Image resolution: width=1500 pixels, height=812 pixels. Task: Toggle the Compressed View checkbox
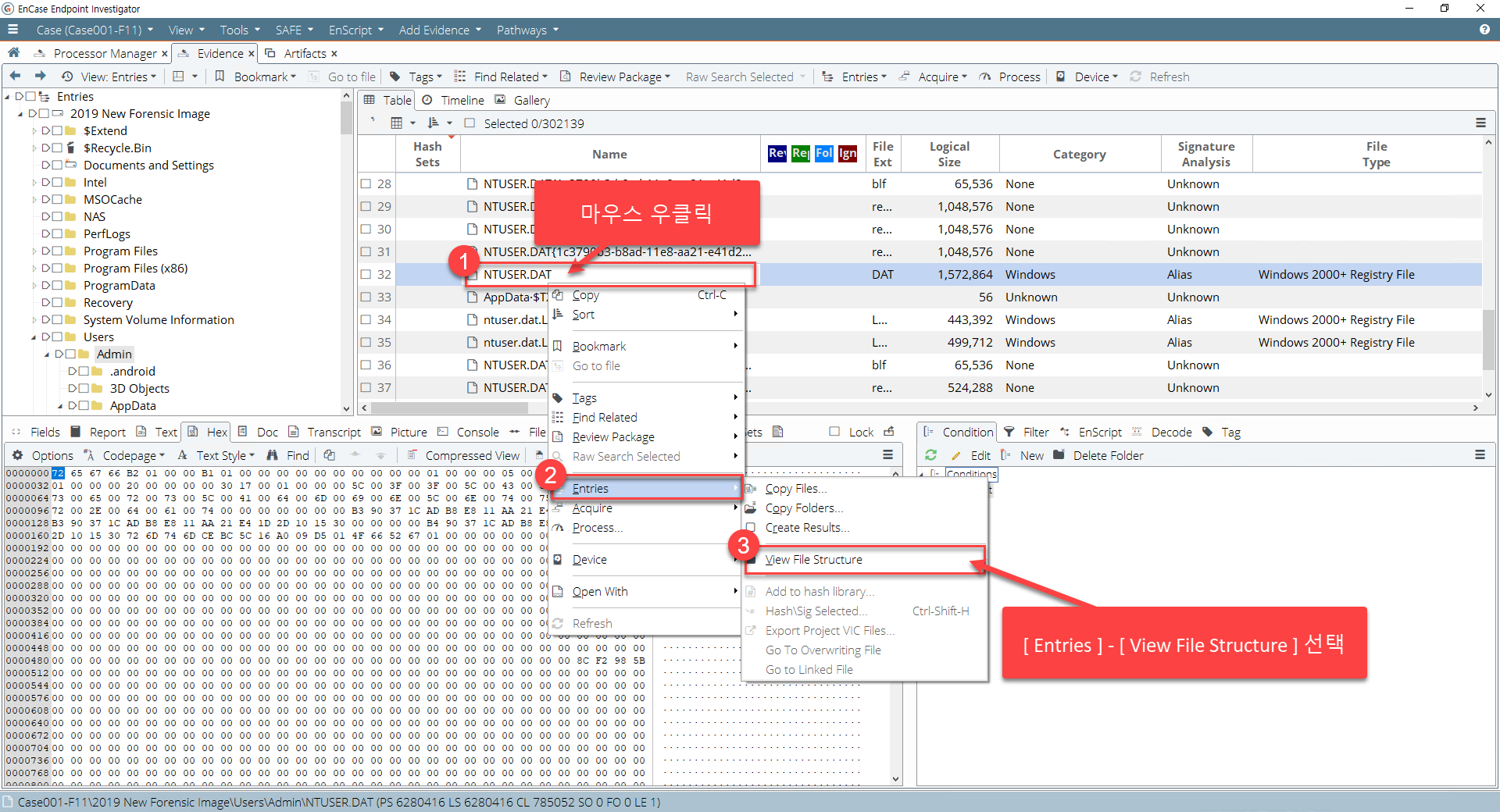coord(411,455)
